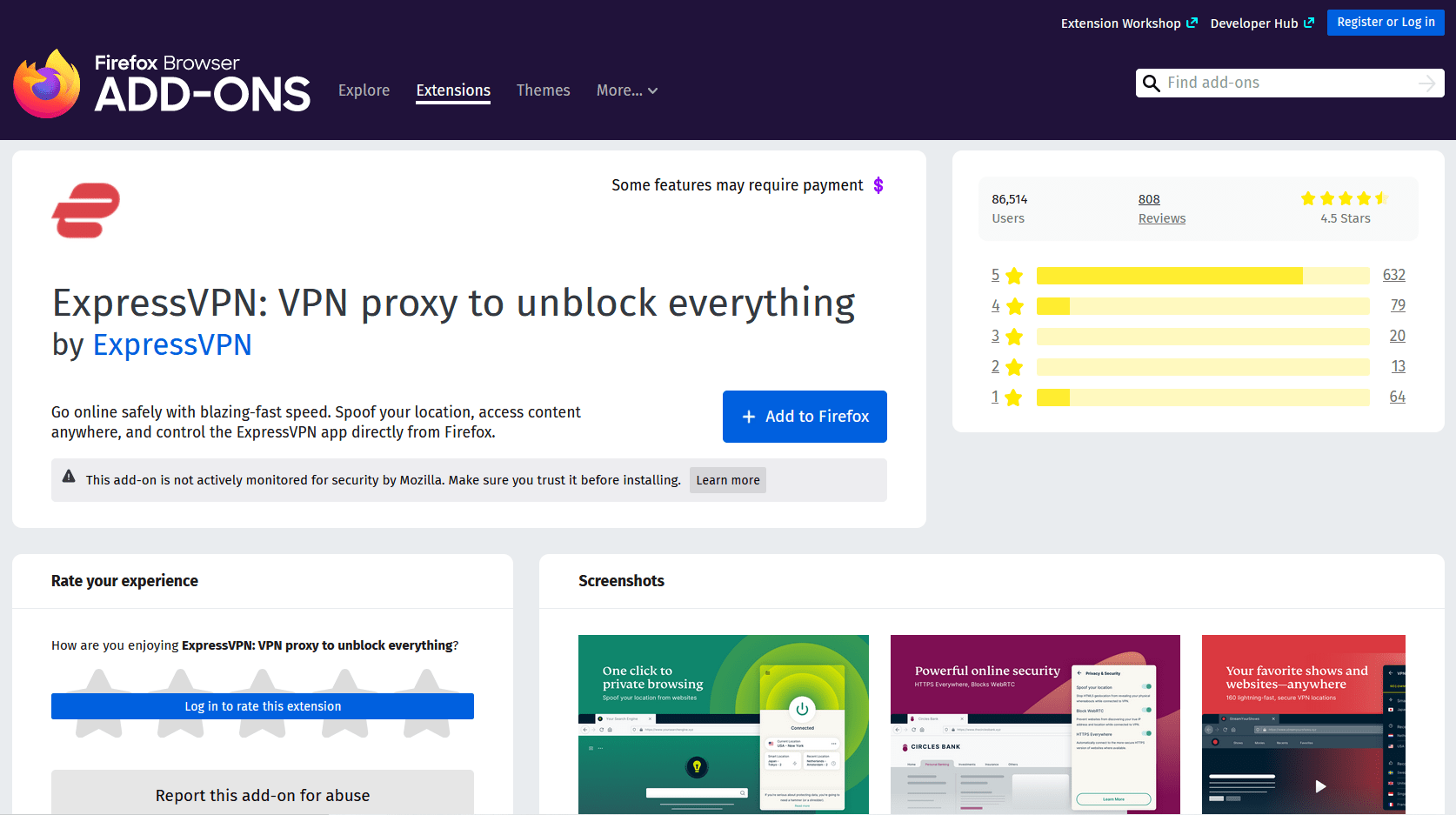The image size is (1456, 815).
Task: Open Your favorite shows screenshot
Action: [1304, 725]
